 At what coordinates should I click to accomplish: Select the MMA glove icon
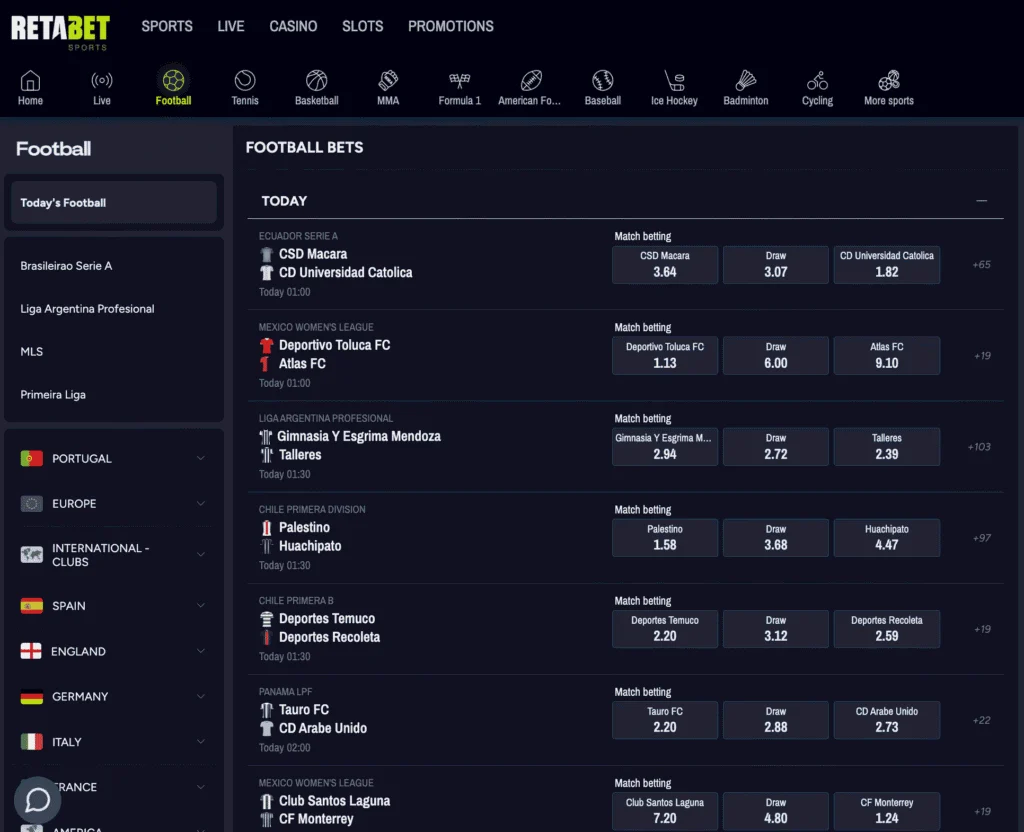point(388,80)
